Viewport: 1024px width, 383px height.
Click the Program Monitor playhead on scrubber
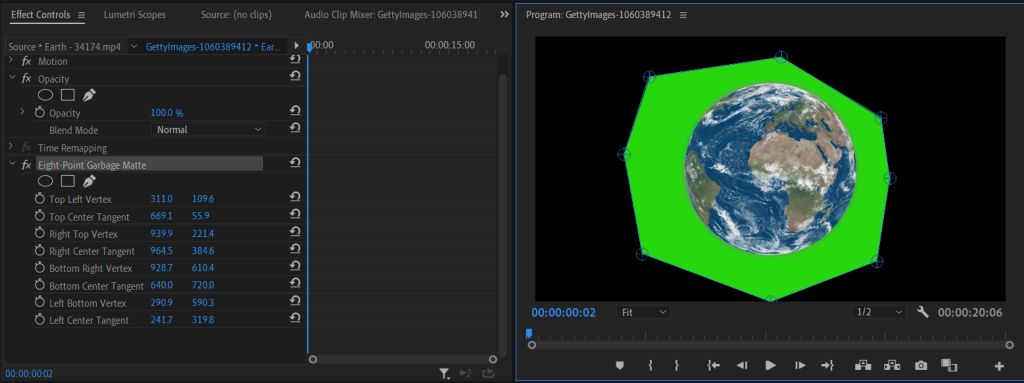pos(529,333)
